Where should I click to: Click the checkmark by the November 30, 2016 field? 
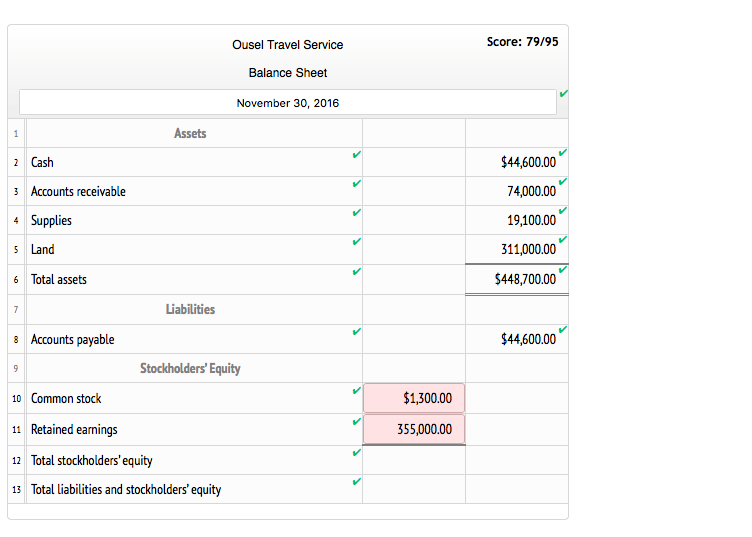pos(564,94)
